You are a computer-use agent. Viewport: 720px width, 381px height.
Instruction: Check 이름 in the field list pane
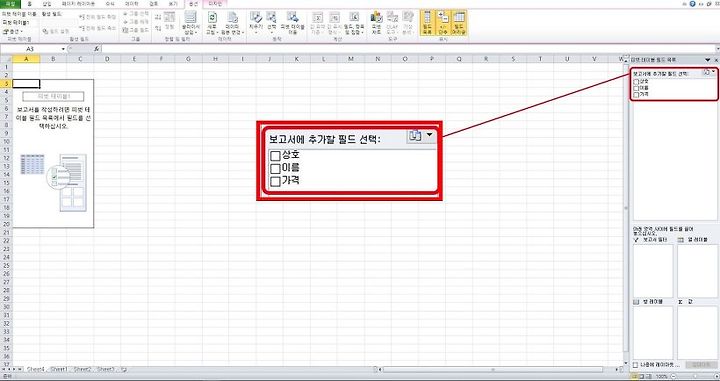pos(636,88)
